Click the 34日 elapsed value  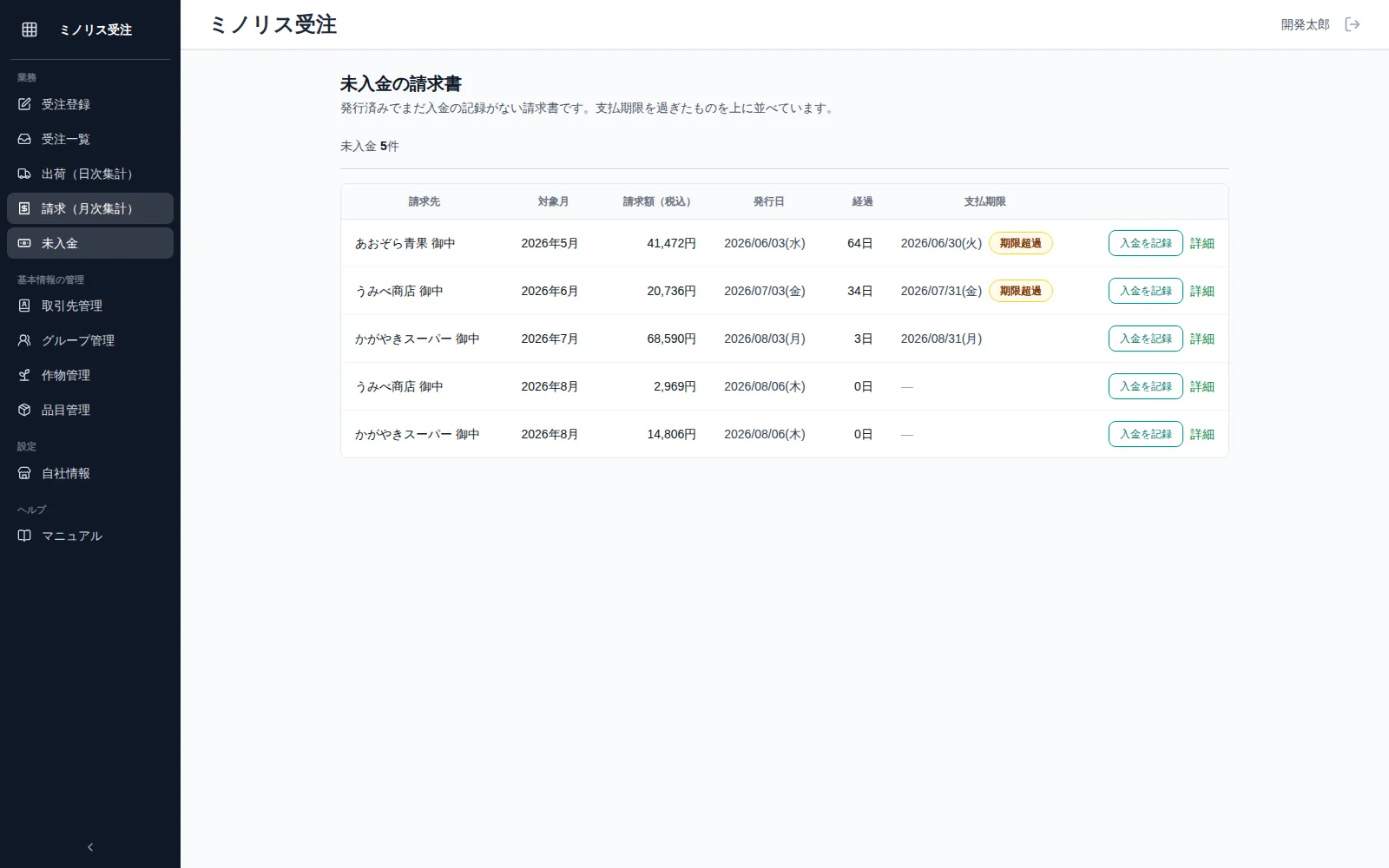pos(859,291)
